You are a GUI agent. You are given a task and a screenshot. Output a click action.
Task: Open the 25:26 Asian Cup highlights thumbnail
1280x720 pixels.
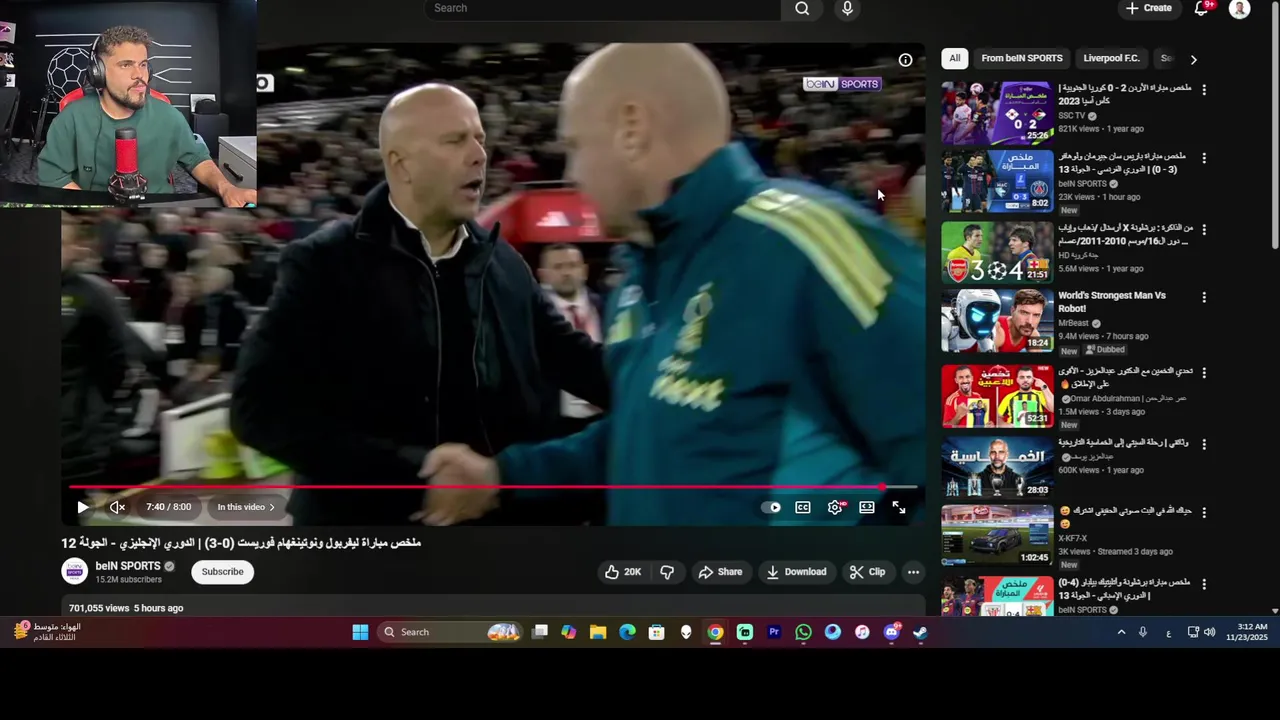997,113
